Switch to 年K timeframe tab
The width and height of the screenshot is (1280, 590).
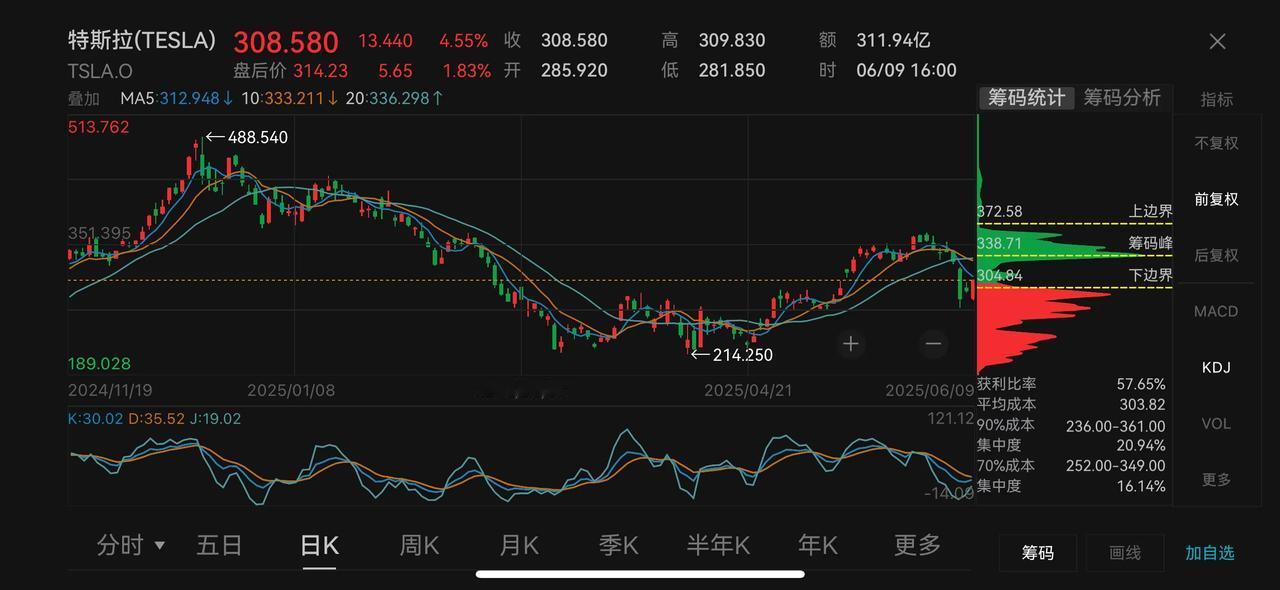pos(818,545)
